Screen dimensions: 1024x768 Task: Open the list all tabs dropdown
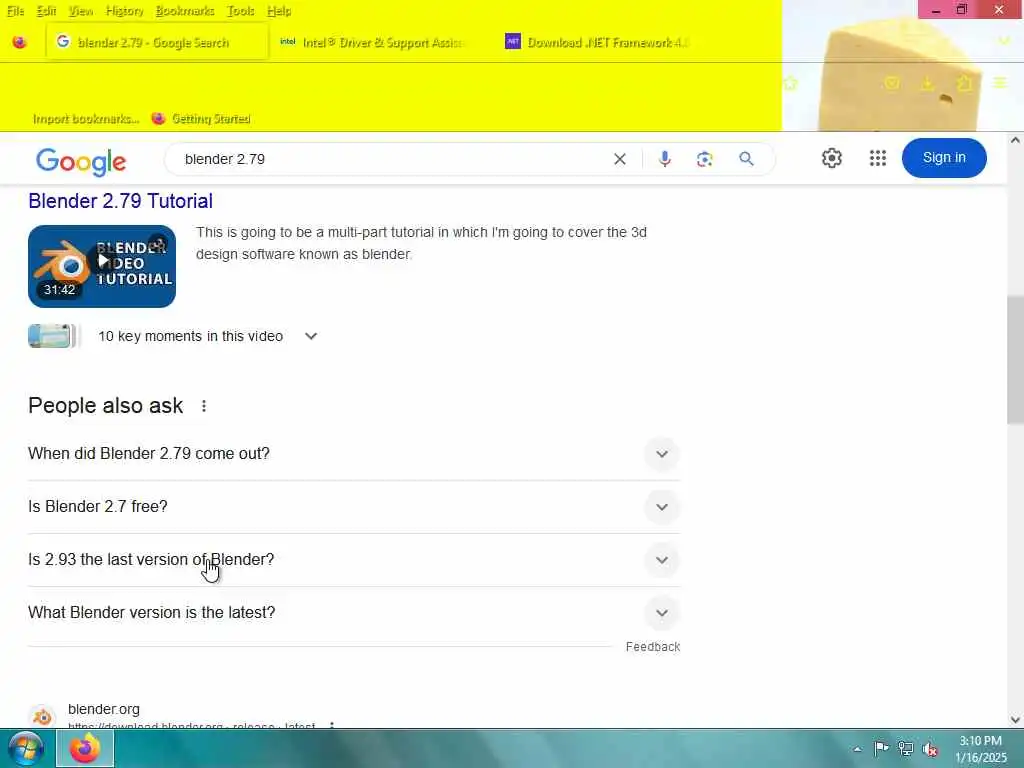point(1004,41)
